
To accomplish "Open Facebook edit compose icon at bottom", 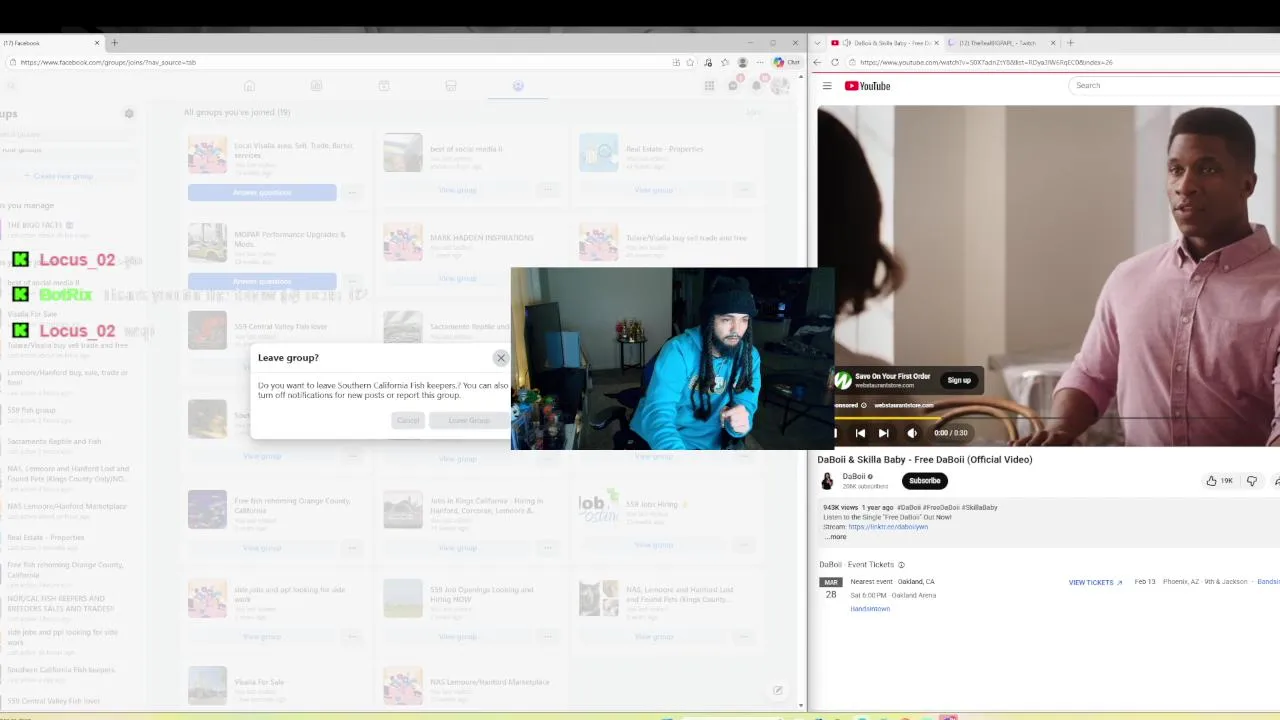I will pyautogui.click(x=777, y=690).
